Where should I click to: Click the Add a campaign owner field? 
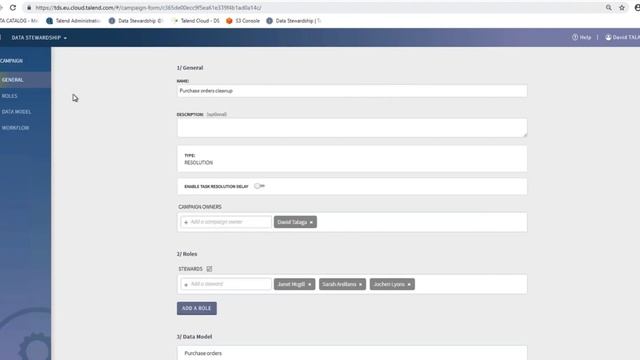(x=226, y=222)
